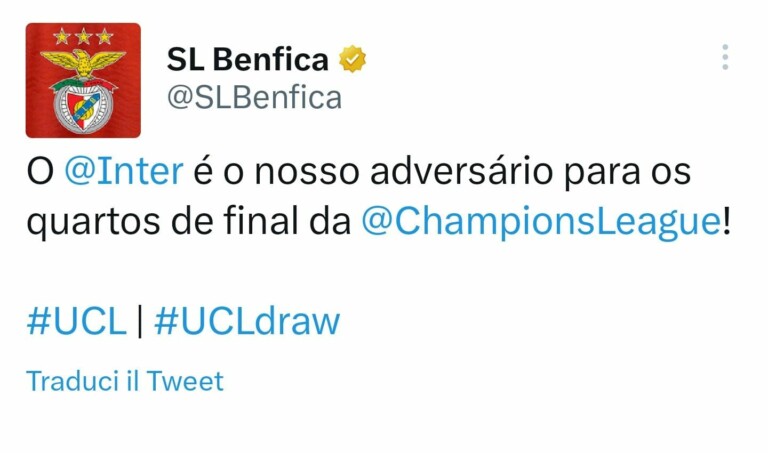Click the separator bar between the hashtags
This screenshot has height=453, width=768.
click(x=140, y=321)
